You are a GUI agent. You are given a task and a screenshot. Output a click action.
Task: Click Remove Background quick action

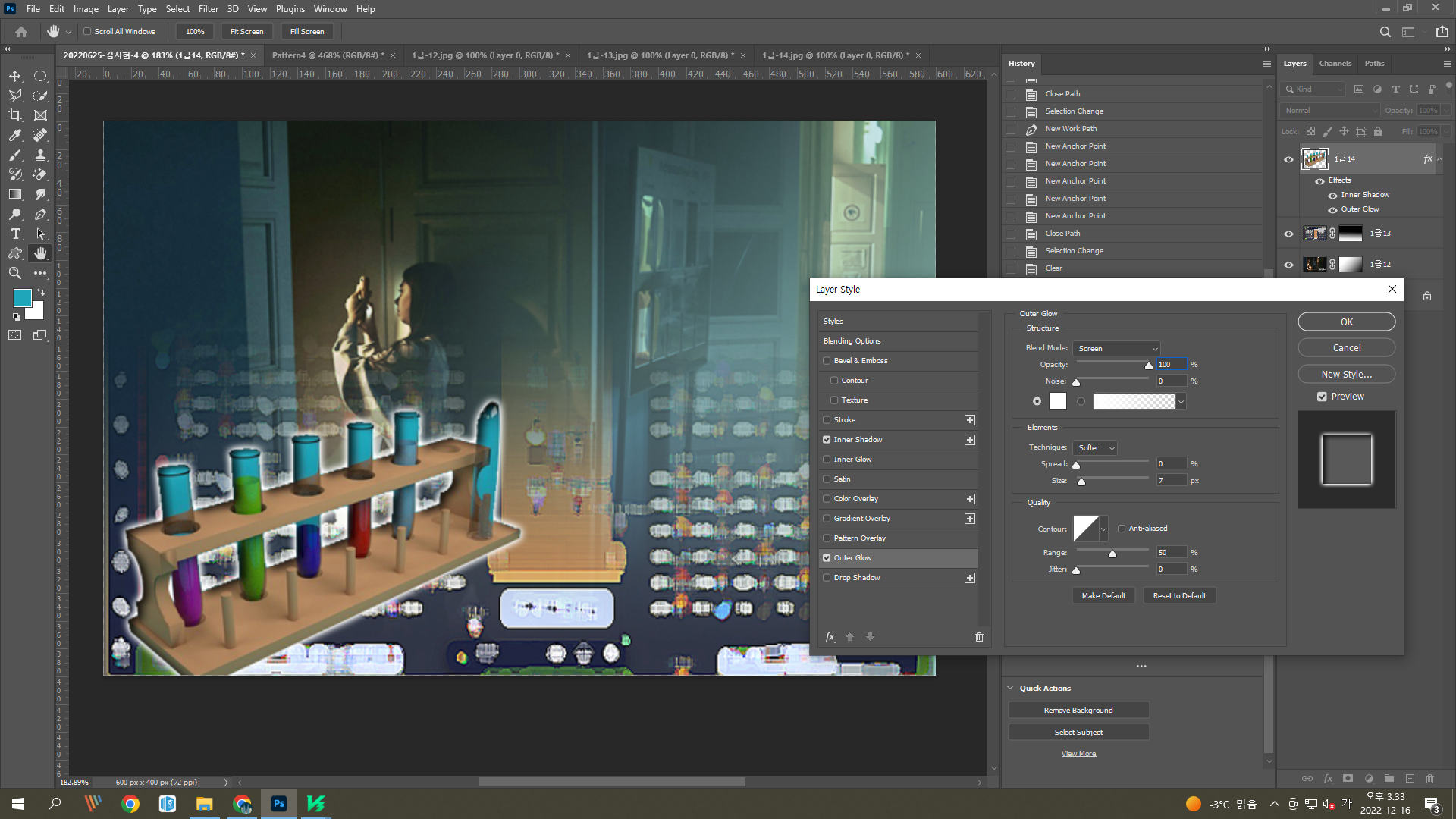[1078, 711]
